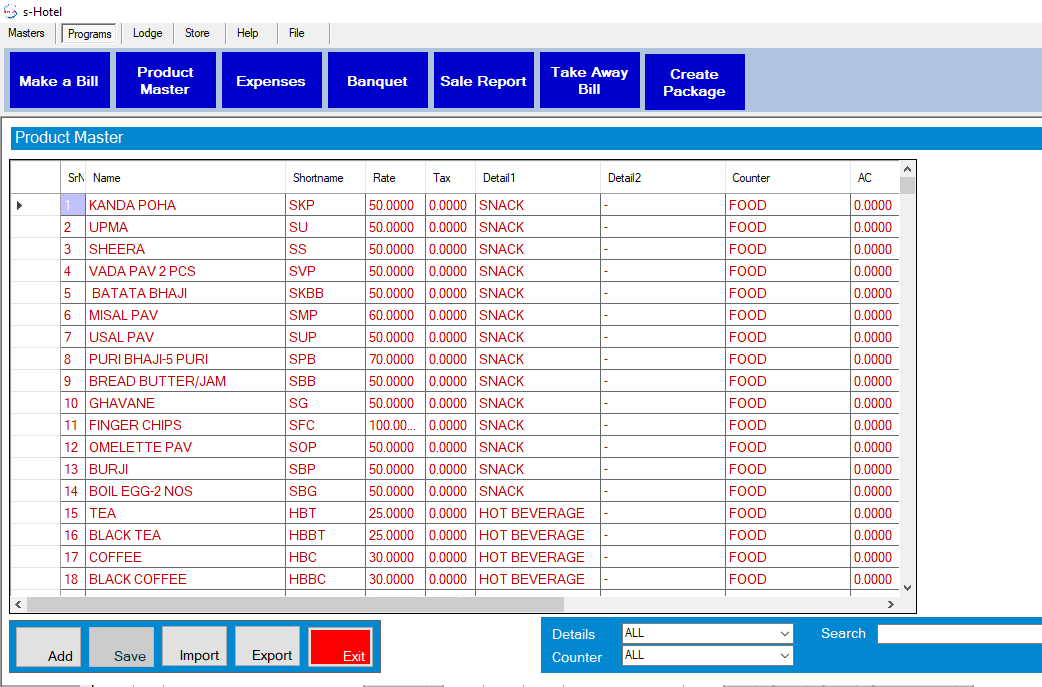Click the Make a Bill button
This screenshot has height=687, width=1042.
tap(59, 81)
